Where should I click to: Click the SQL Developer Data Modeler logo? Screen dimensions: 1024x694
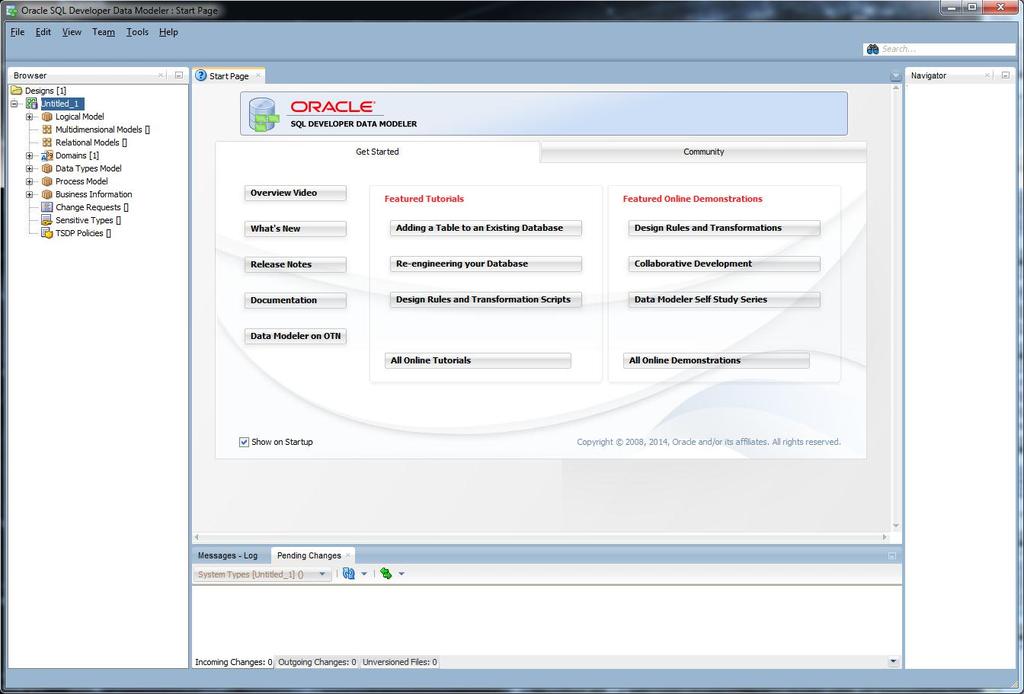click(263, 114)
